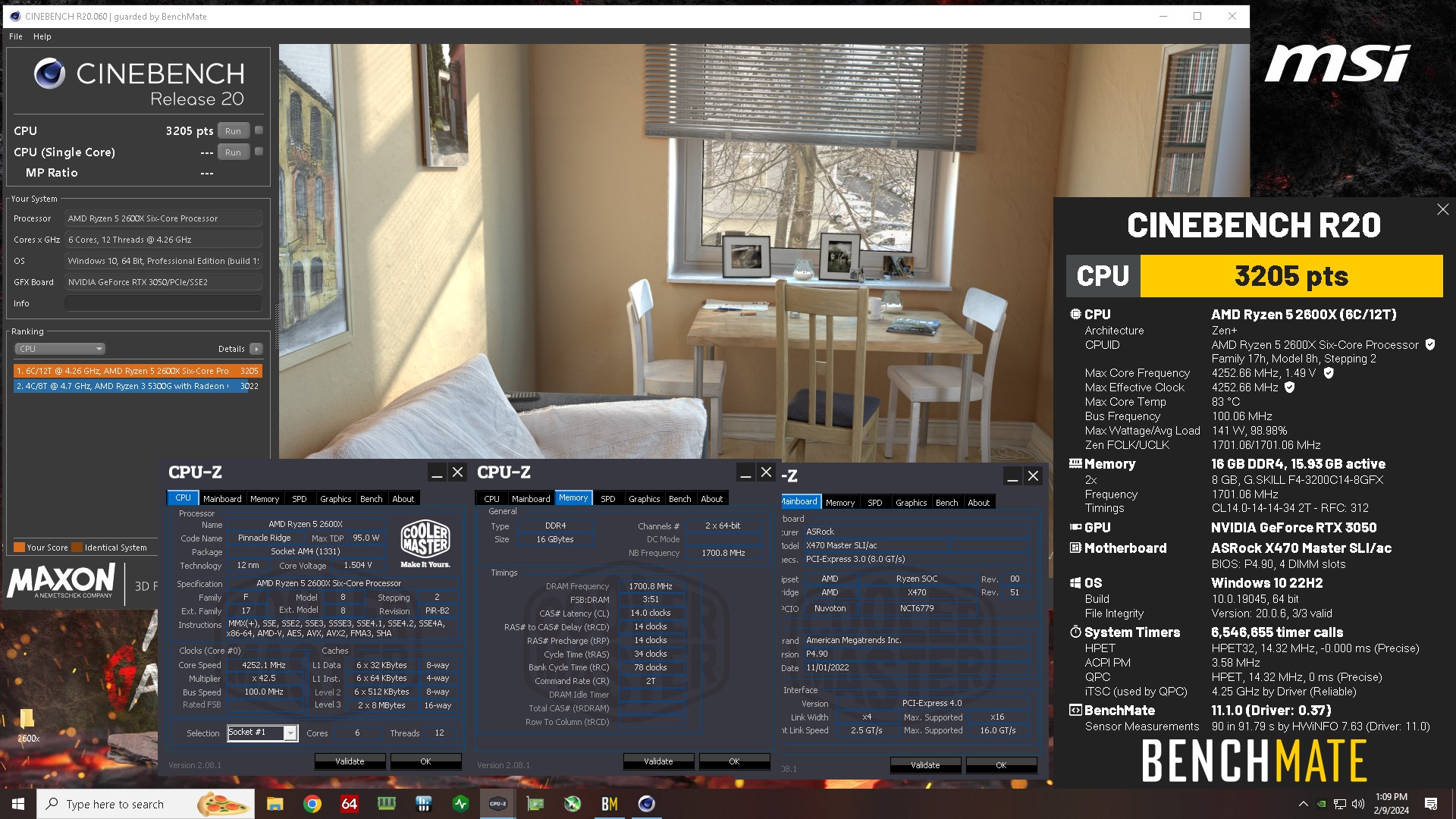Open the network status tray icon
The width and height of the screenshot is (1456, 819).
[1340, 804]
